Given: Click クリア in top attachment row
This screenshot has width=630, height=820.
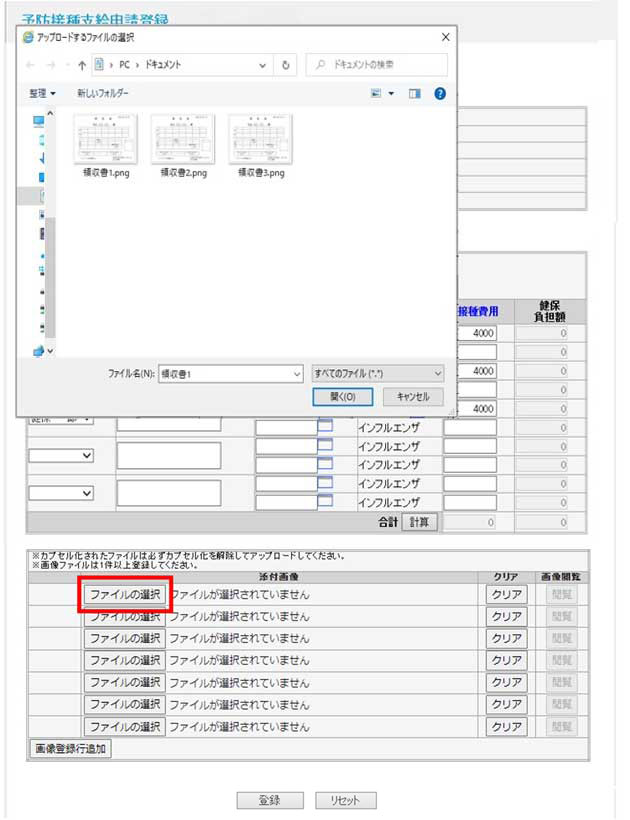Looking at the screenshot, I should pyautogui.click(x=506, y=595).
